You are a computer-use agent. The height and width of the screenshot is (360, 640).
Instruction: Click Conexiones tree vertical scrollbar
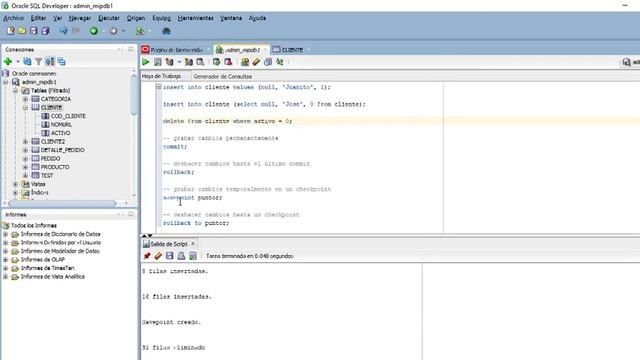(x=134, y=96)
